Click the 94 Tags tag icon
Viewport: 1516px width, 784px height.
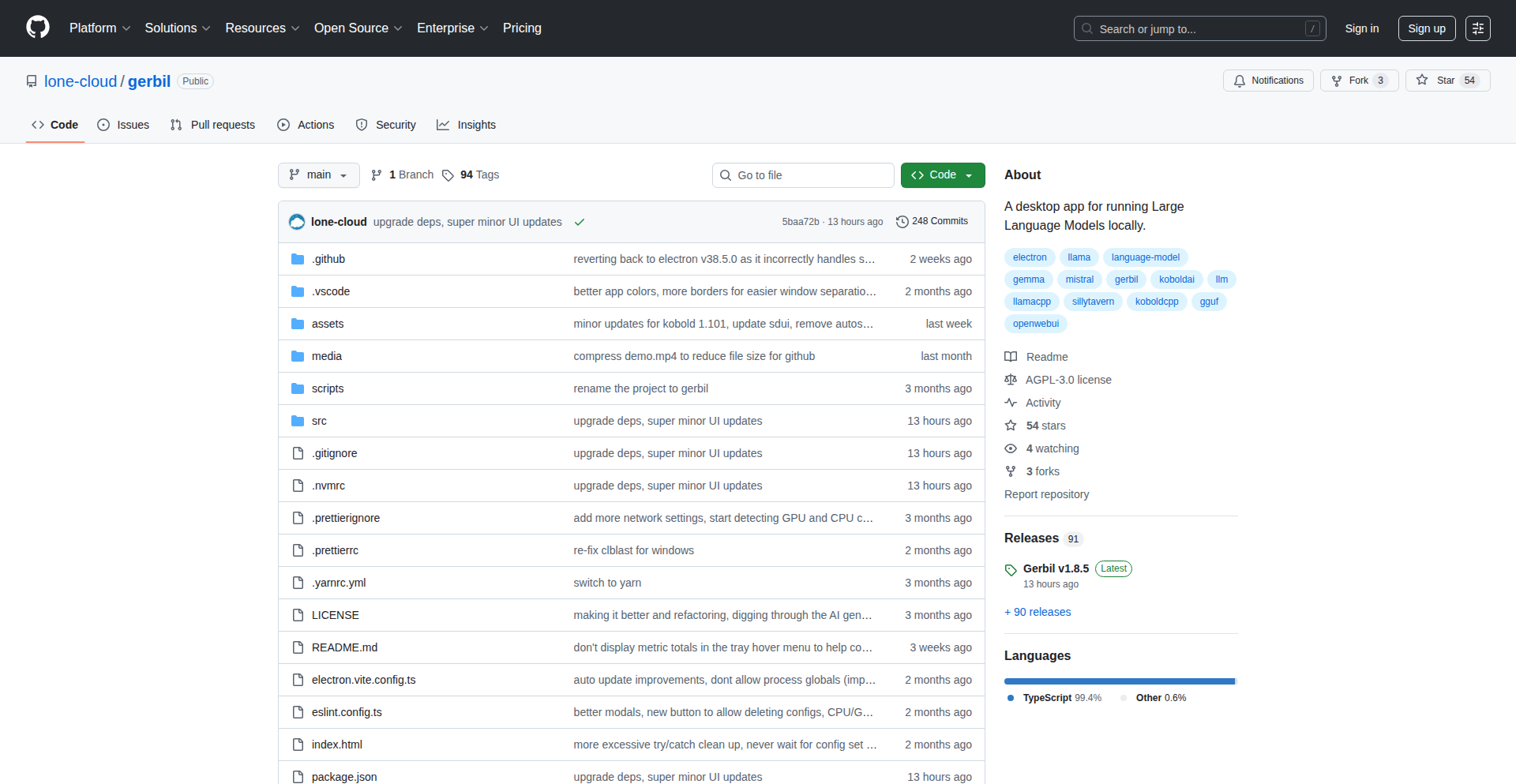point(448,175)
